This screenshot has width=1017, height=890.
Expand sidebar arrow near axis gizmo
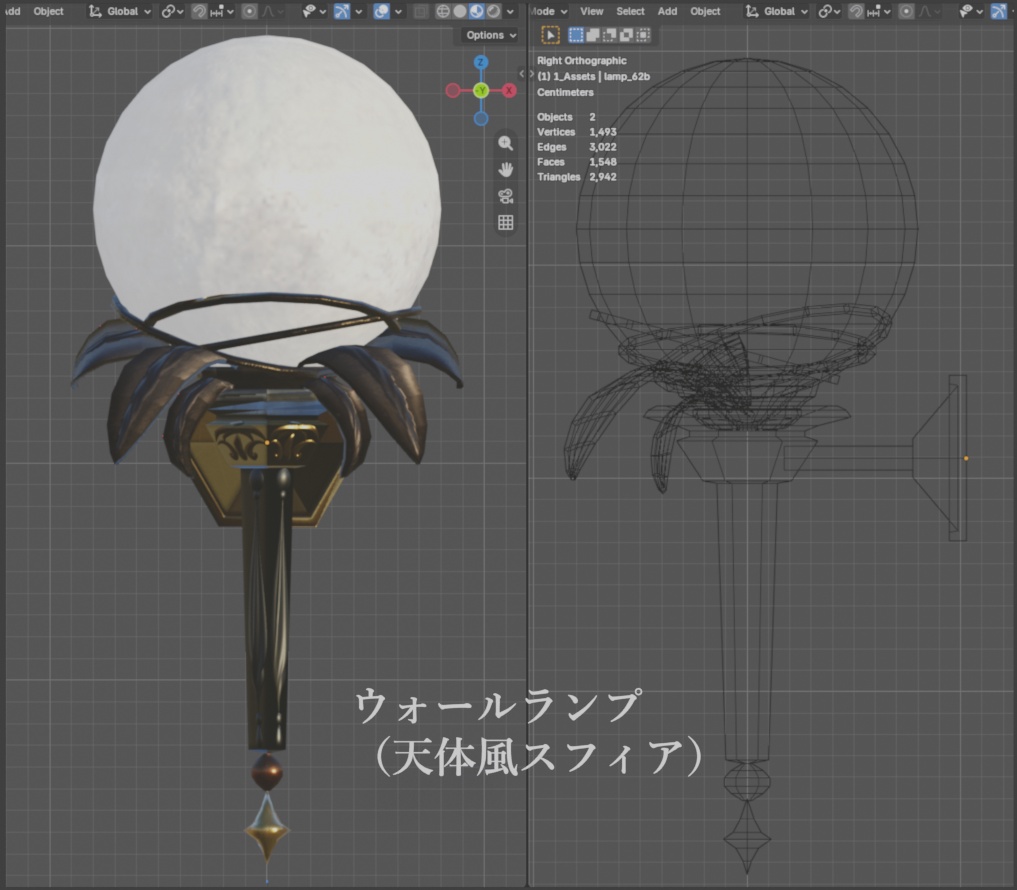(522, 73)
